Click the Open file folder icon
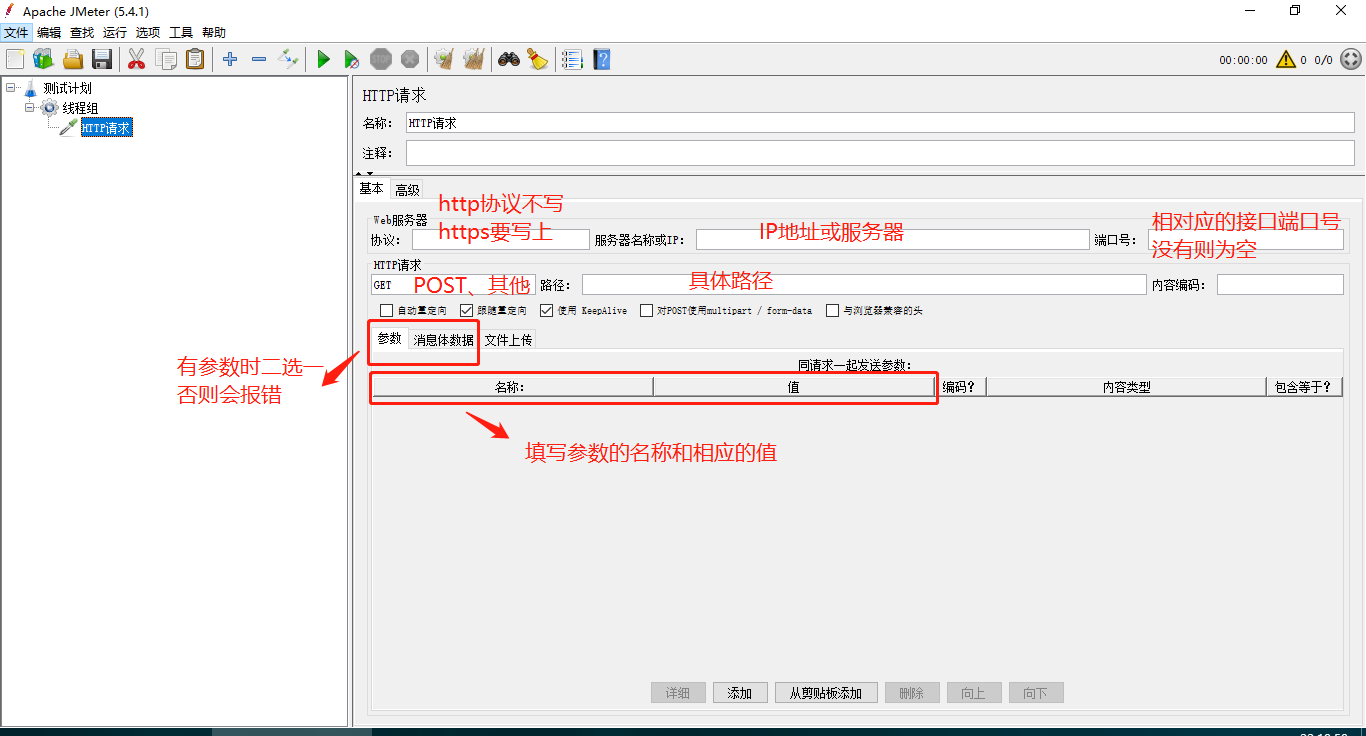 coord(73,59)
